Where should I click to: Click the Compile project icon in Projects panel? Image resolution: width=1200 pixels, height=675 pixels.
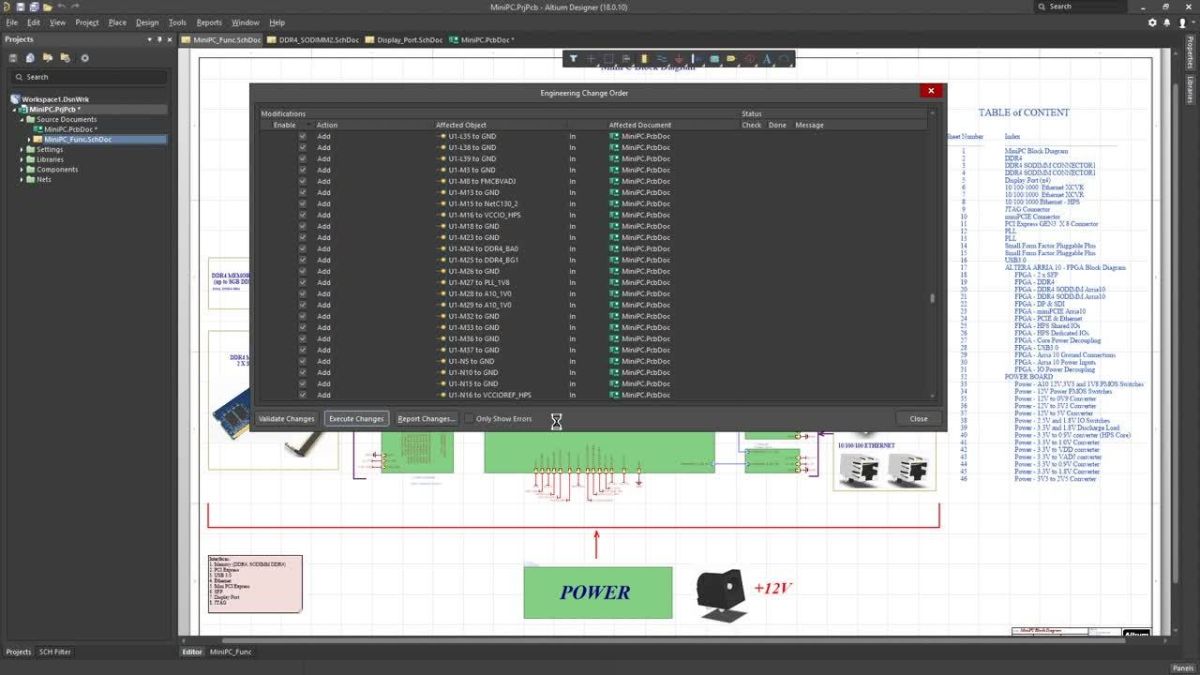pyautogui.click(x=29, y=58)
